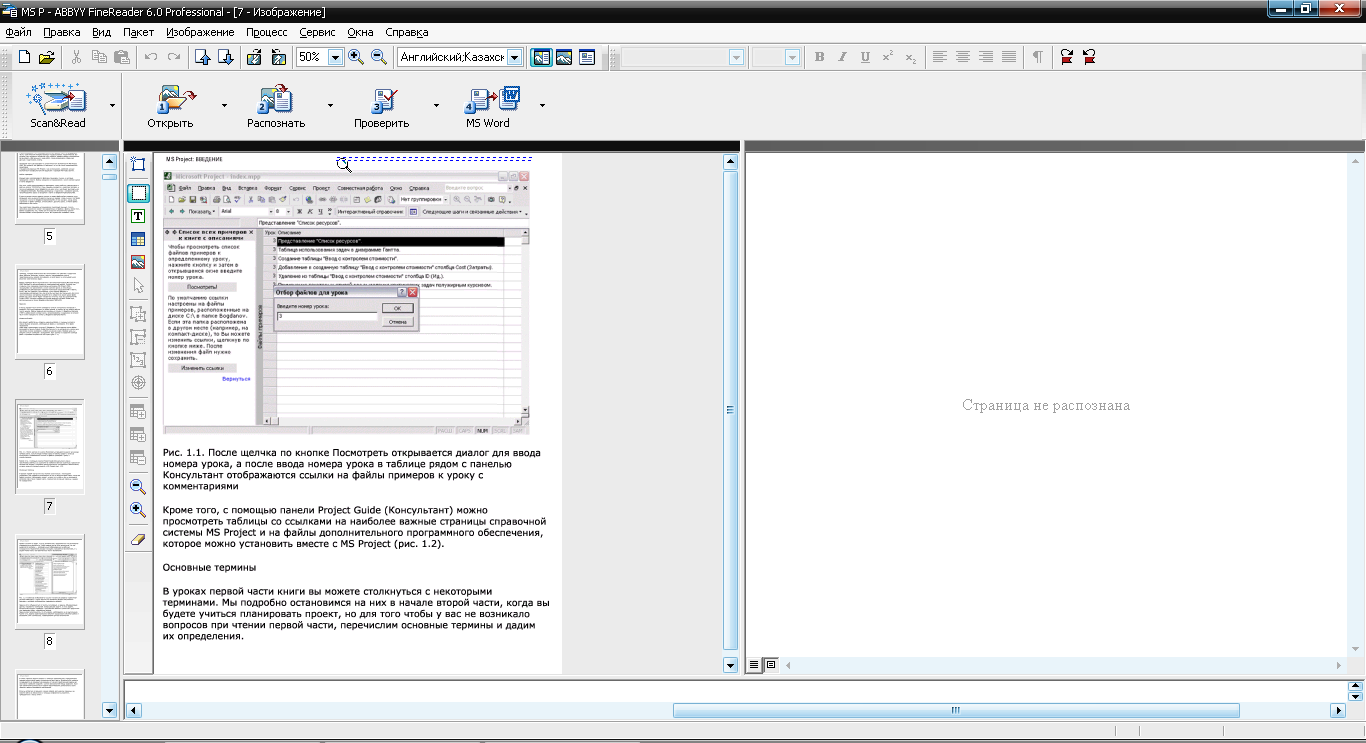Click the red flag with clockwise arrow icon

point(1067,57)
